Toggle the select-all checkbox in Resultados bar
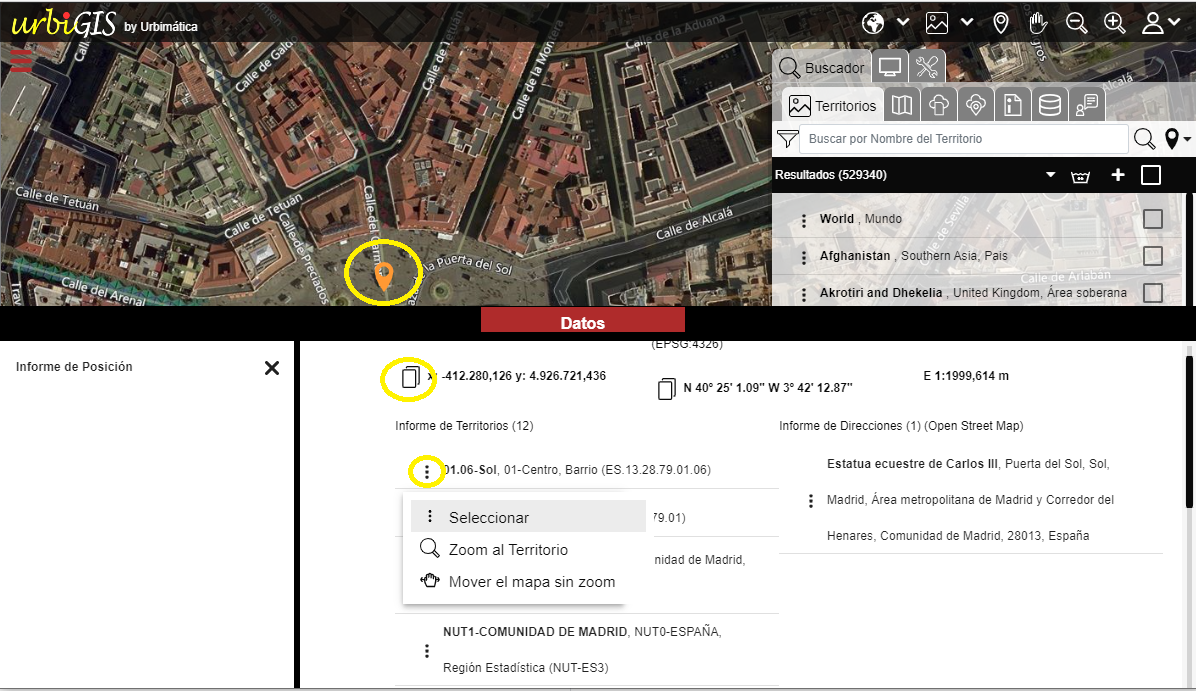 [1150, 175]
